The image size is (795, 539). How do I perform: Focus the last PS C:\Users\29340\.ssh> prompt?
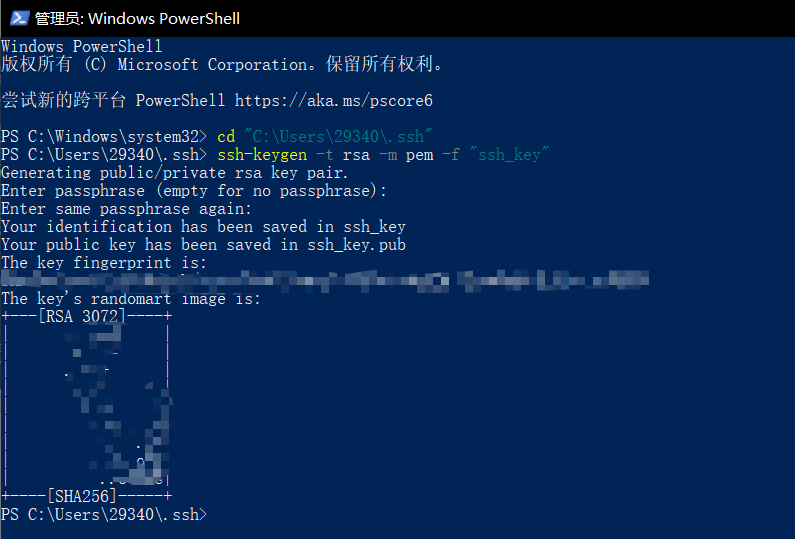click(x=104, y=514)
